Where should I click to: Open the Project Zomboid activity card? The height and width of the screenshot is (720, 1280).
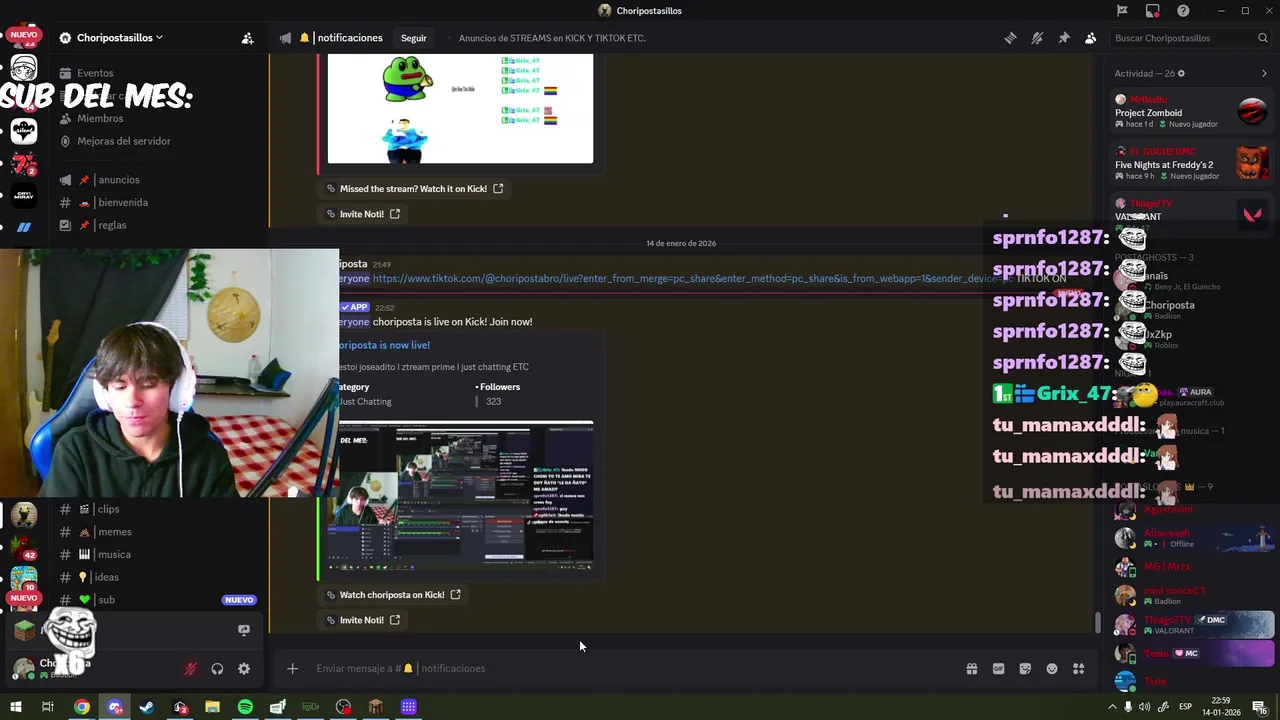[1191, 112]
